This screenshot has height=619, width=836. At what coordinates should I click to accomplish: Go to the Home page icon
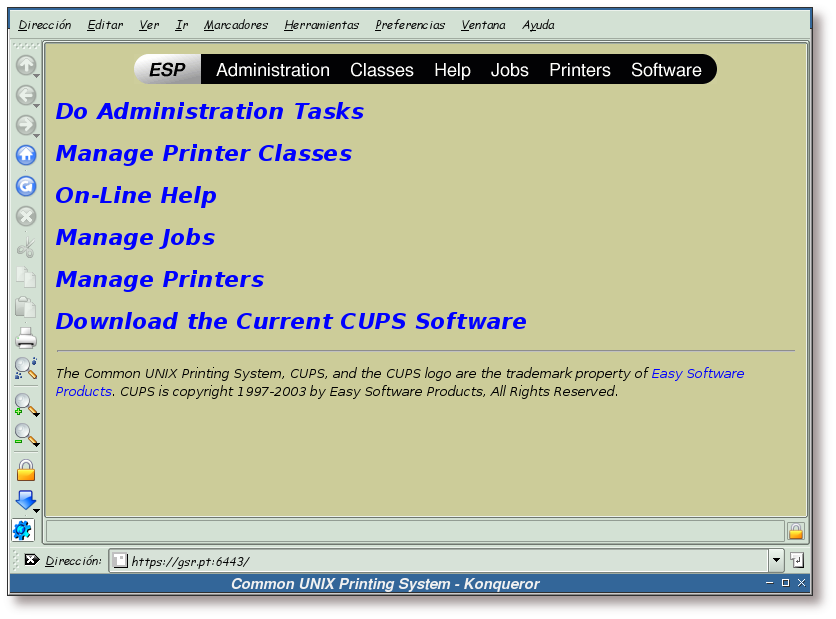point(26,155)
